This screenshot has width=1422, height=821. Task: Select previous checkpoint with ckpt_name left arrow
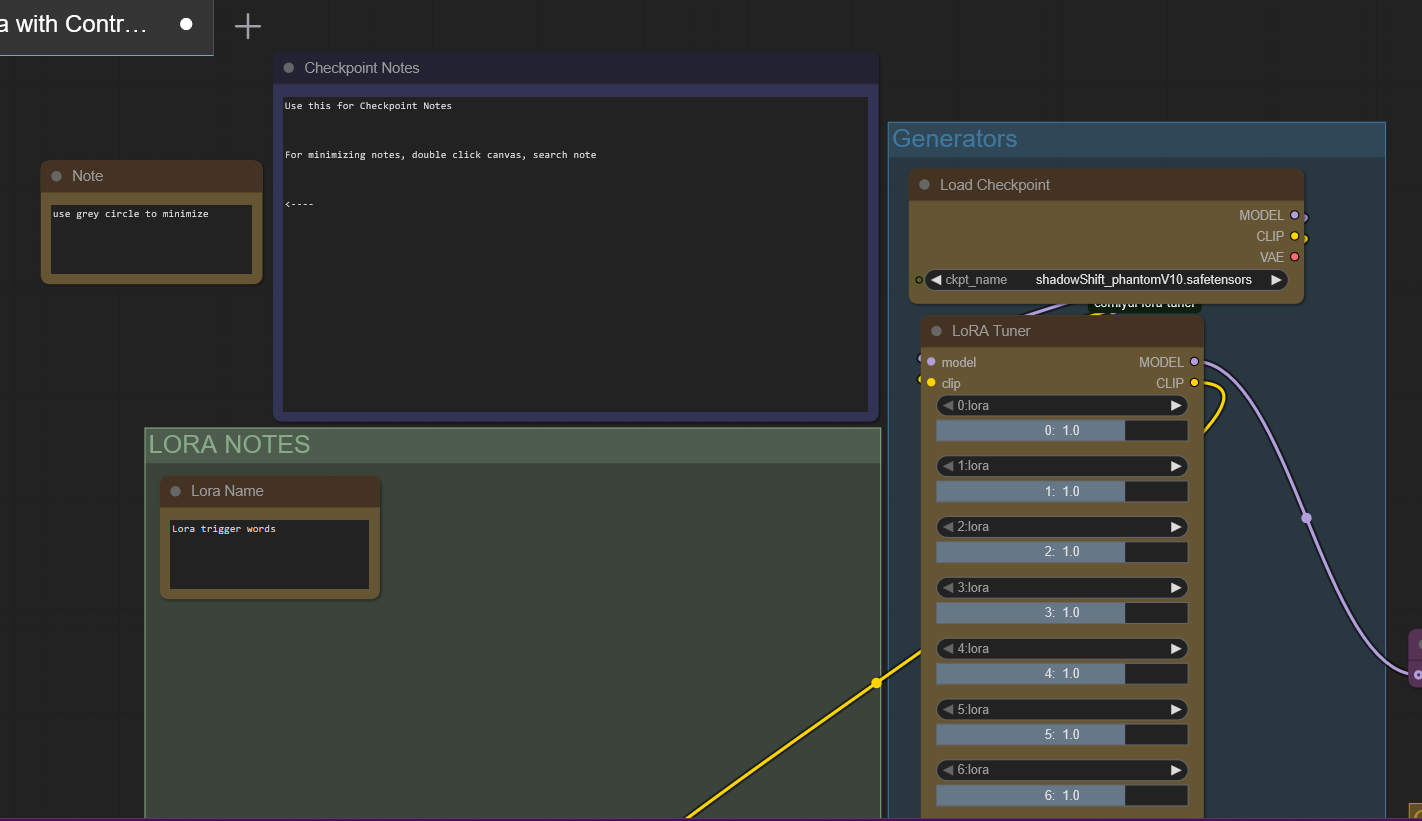(x=935, y=280)
